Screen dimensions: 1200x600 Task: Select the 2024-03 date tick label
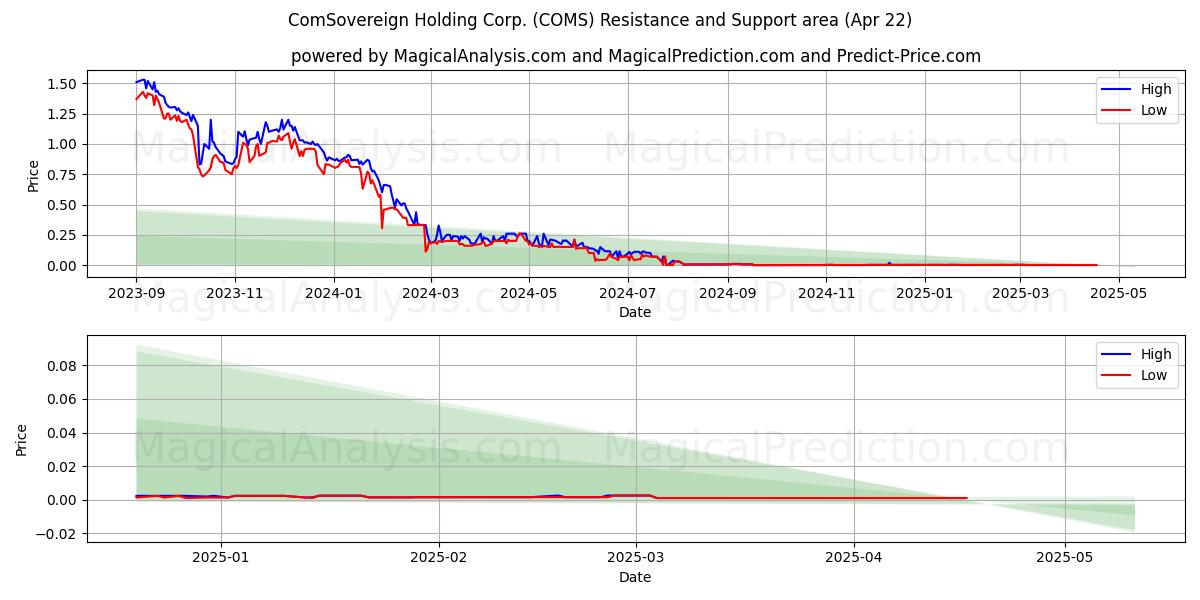coord(430,294)
